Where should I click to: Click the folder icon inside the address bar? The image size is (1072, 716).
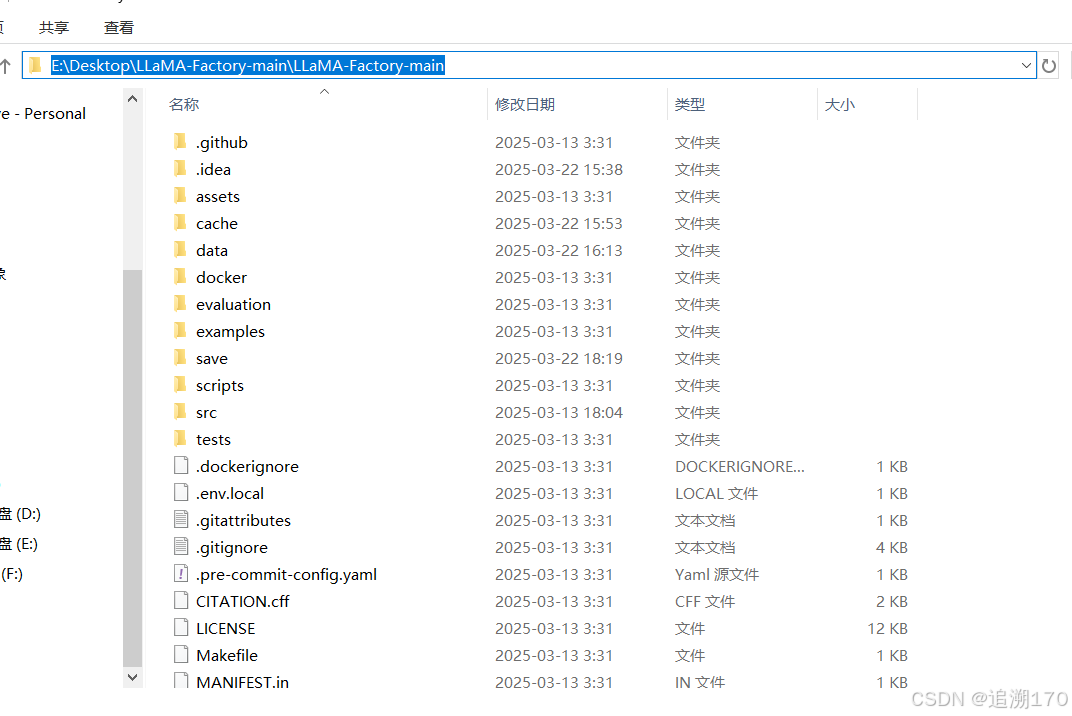pos(36,66)
